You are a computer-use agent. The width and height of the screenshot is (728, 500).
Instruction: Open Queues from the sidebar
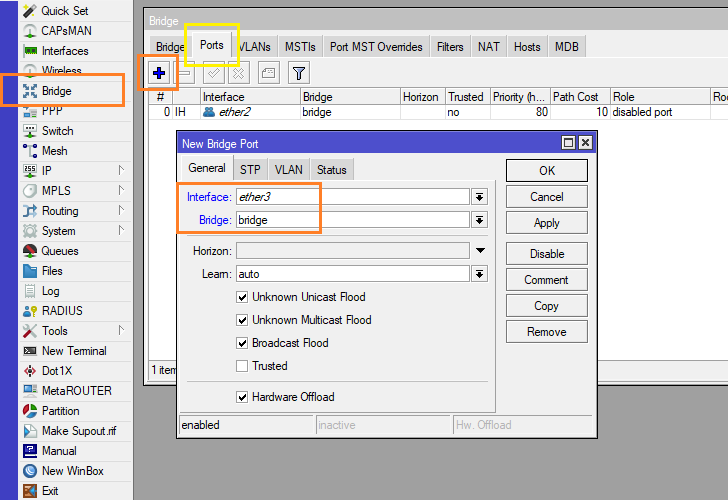(x=59, y=251)
